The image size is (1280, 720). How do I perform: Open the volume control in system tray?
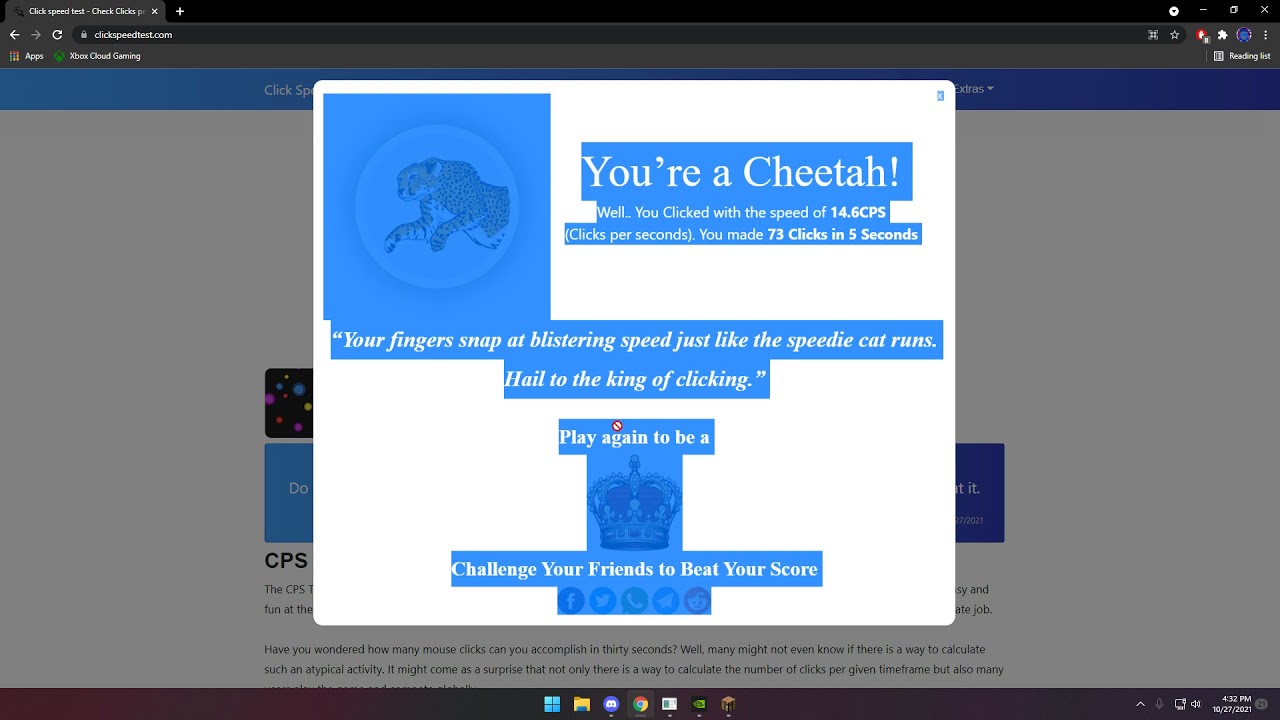pyautogui.click(x=1195, y=704)
